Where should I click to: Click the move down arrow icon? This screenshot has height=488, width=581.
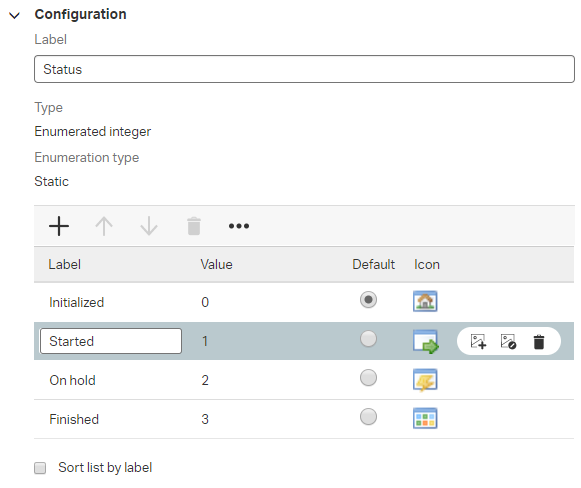coord(149,226)
